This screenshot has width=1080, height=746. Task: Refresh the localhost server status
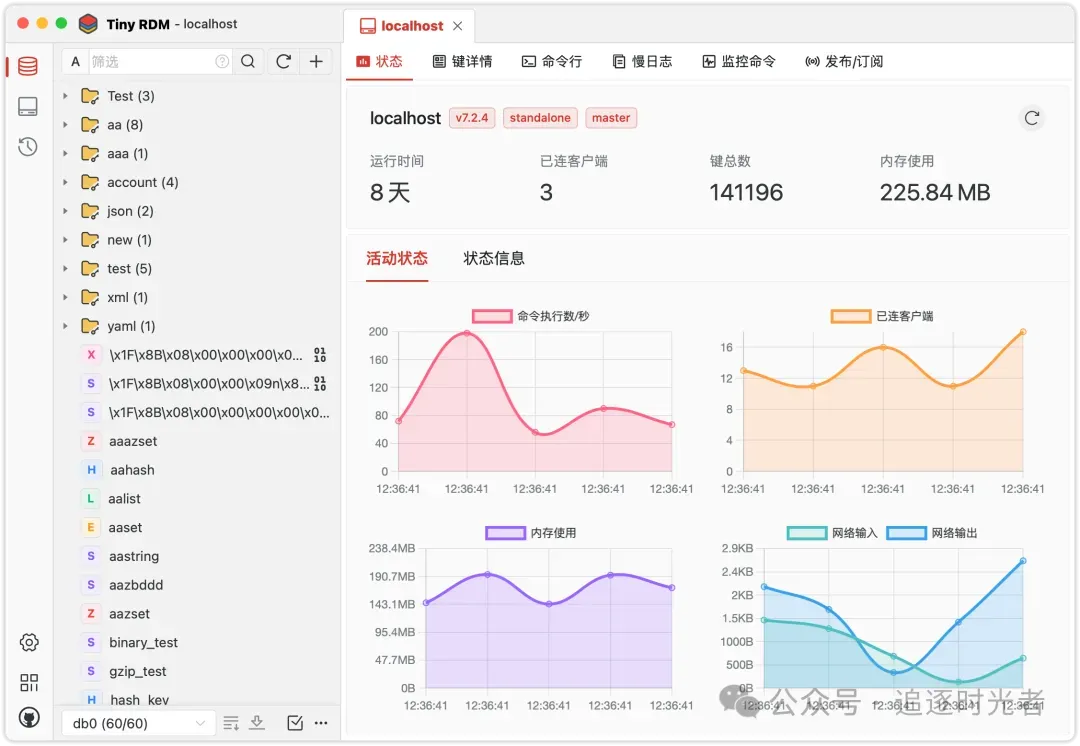(x=1032, y=118)
